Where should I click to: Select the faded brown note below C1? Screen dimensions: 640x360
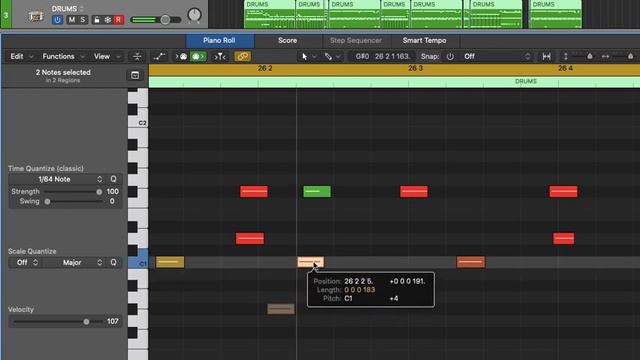click(x=281, y=309)
